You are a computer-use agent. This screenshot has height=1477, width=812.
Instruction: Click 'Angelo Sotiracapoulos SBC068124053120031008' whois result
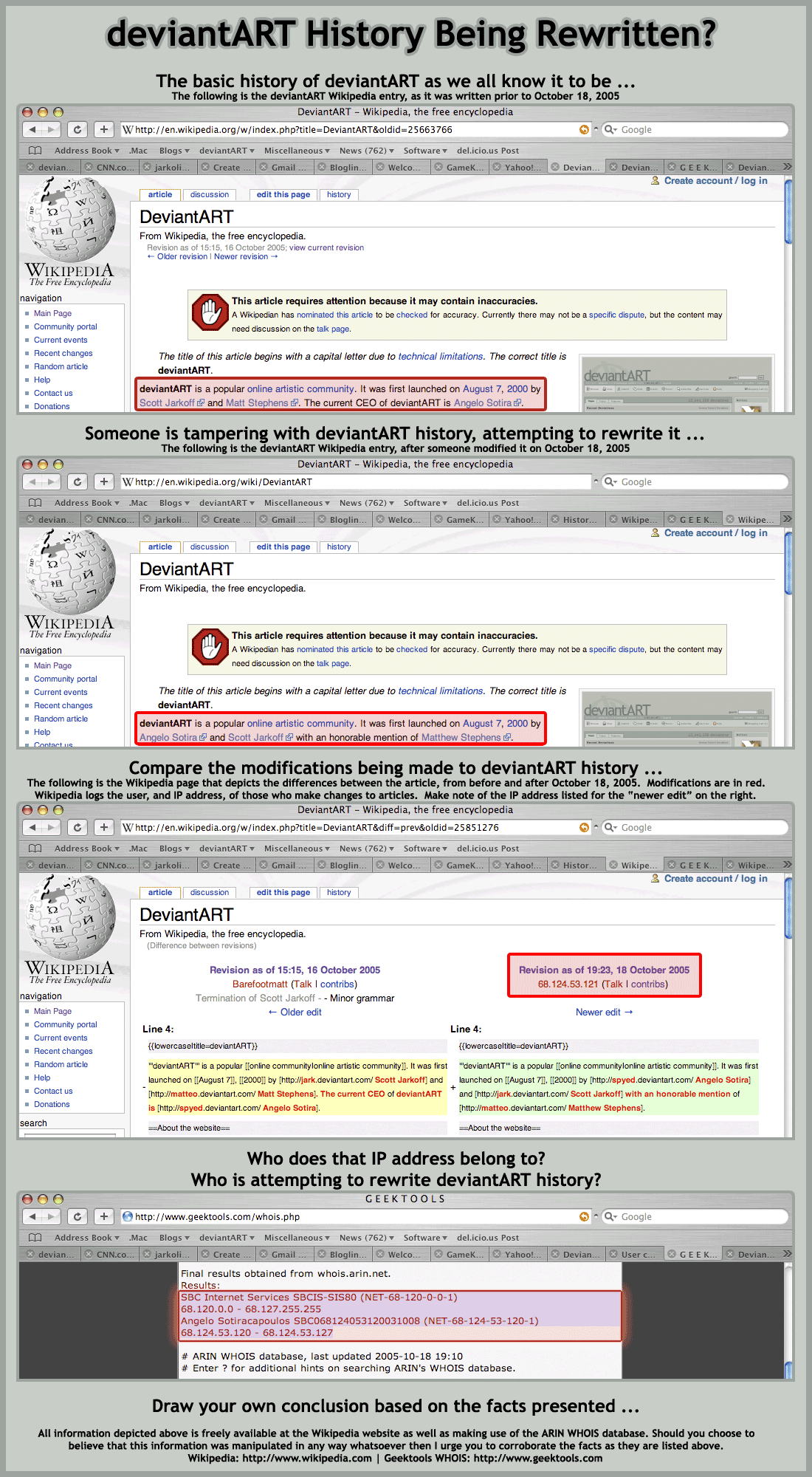pyautogui.click(x=359, y=1321)
